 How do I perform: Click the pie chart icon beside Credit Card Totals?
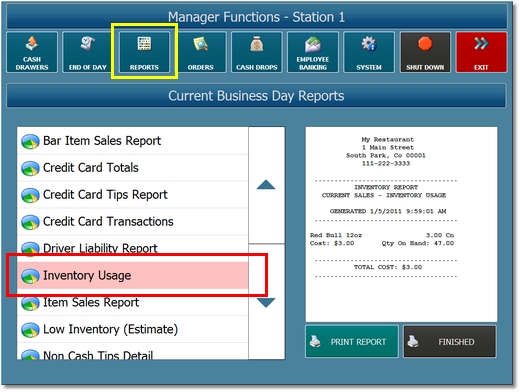pyautogui.click(x=30, y=169)
